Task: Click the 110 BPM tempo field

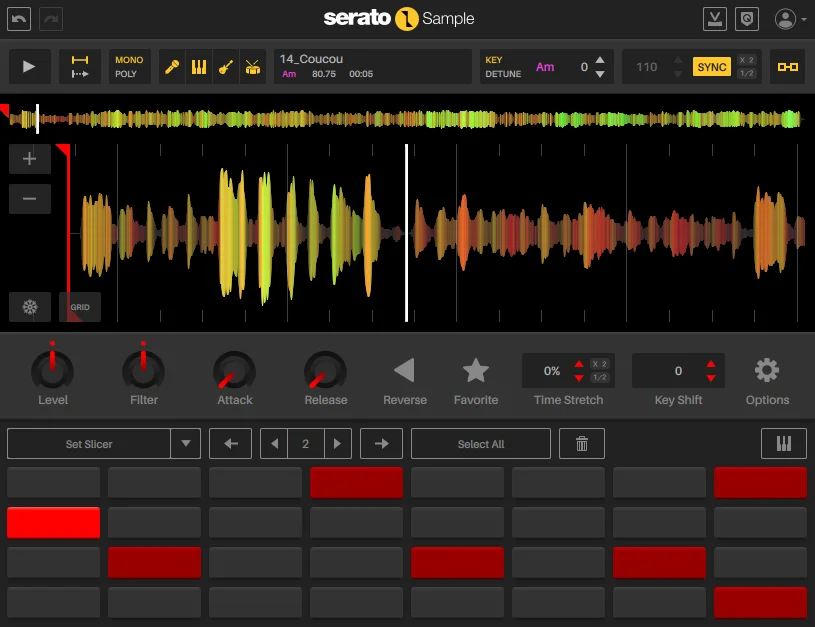Action: tap(647, 67)
